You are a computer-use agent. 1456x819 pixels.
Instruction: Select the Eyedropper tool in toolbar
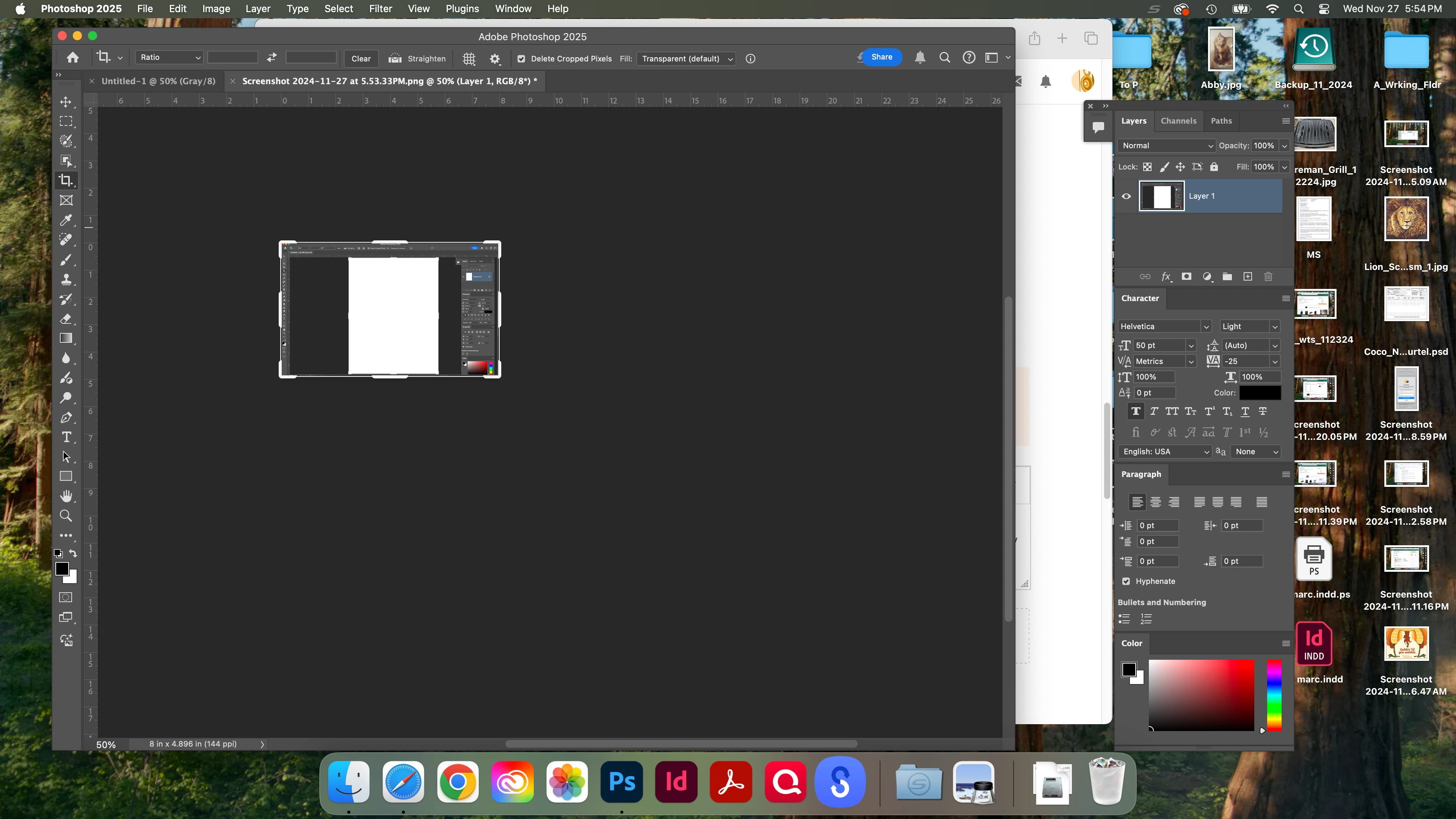[x=66, y=220]
